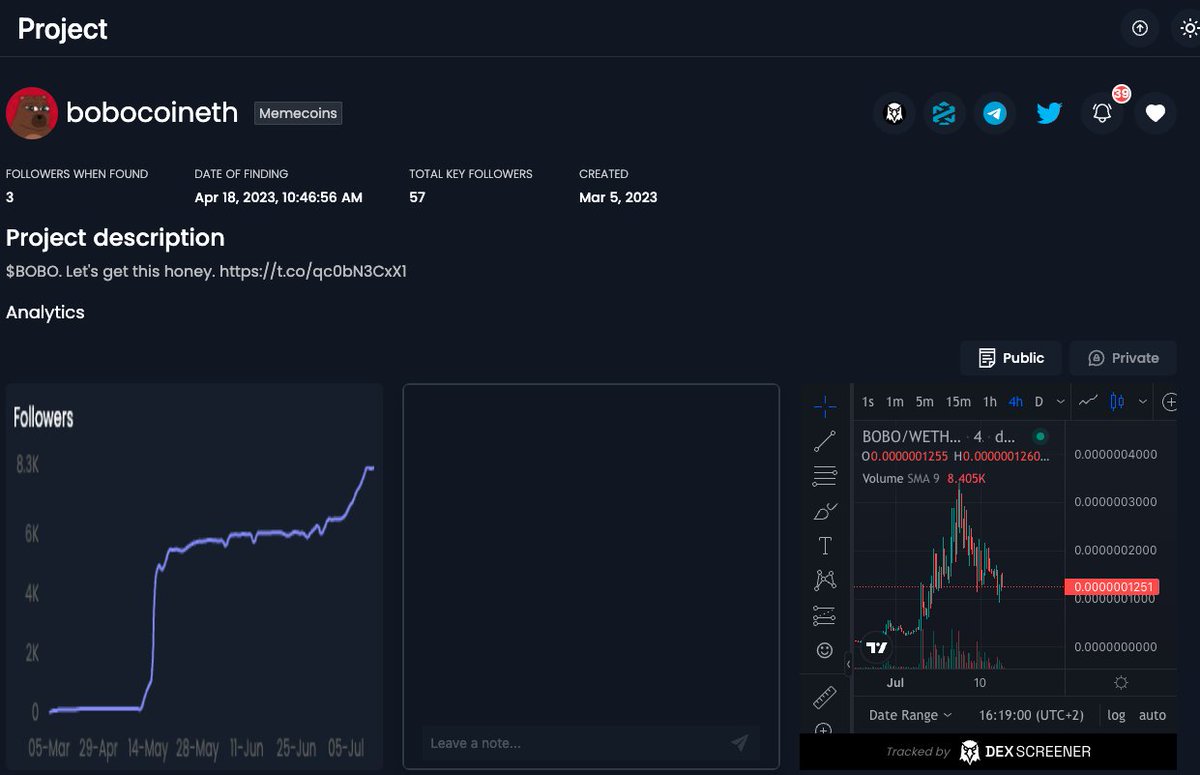Open the notifications bell with badge 39
Screen dimensions: 1200x775
tap(1101, 113)
